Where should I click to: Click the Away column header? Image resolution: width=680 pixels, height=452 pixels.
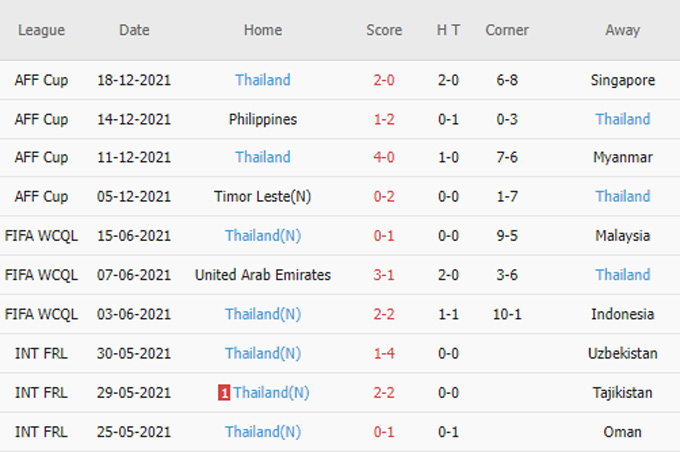tap(622, 30)
